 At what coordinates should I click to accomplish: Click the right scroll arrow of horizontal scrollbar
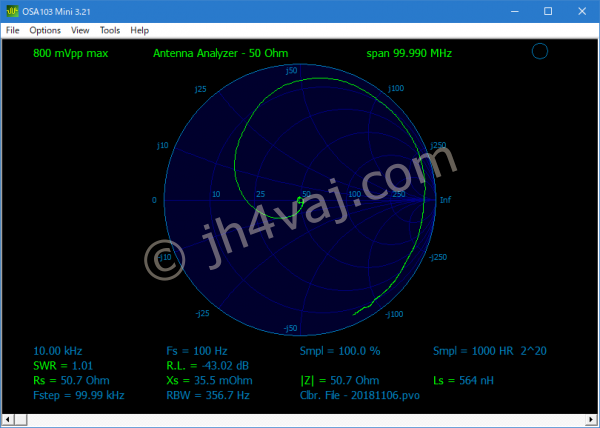tap(592, 420)
